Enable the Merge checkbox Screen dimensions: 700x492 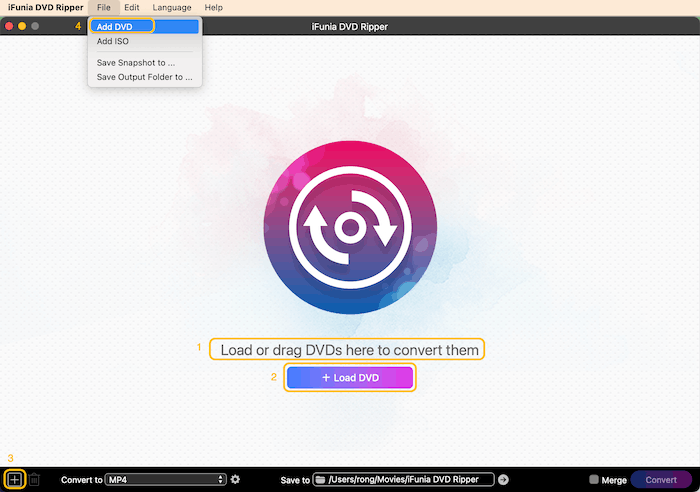pos(594,480)
